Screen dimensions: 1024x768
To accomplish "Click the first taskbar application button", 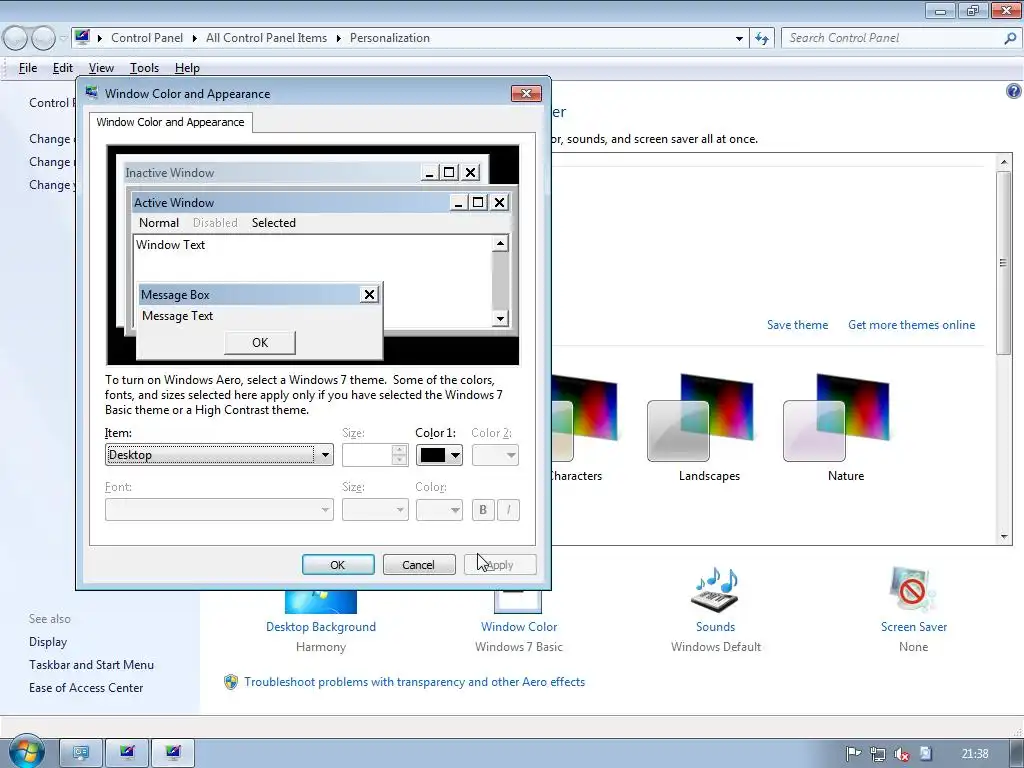I will click(x=81, y=753).
